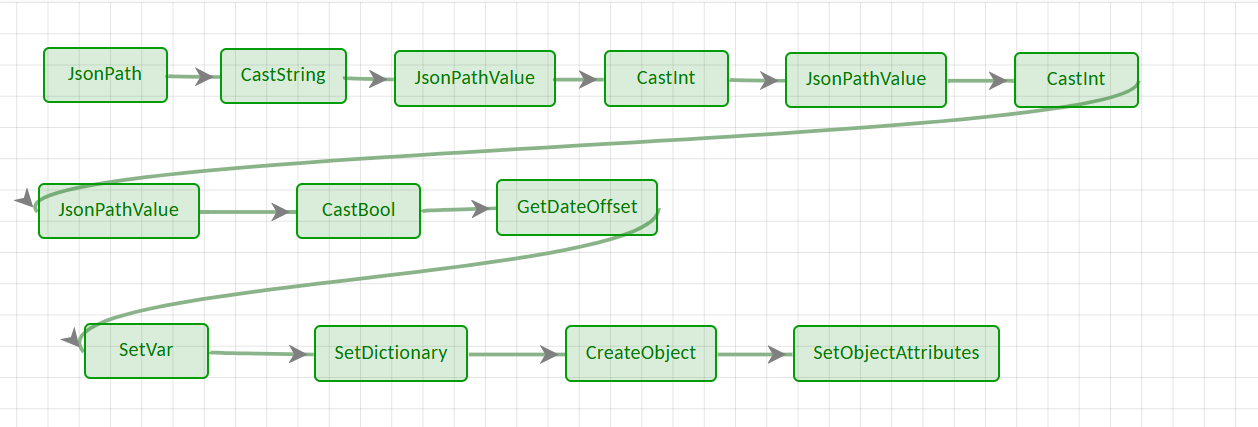Click the CastString node

[x=283, y=76]
